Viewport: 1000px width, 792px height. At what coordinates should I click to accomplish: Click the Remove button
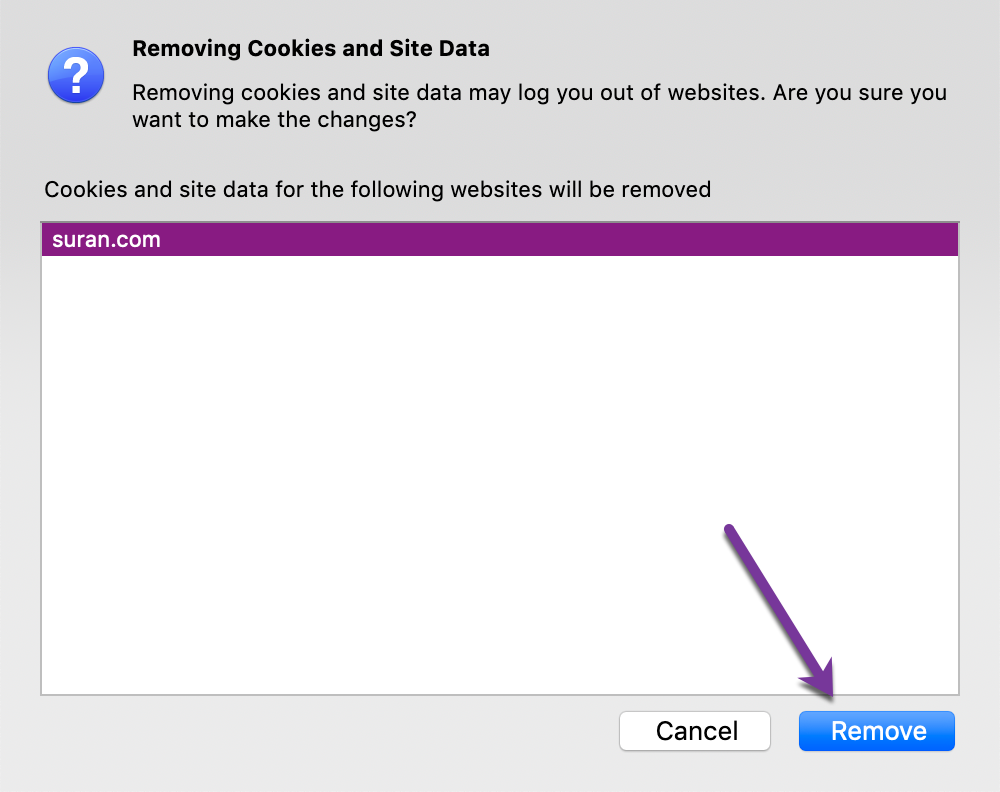877,731
